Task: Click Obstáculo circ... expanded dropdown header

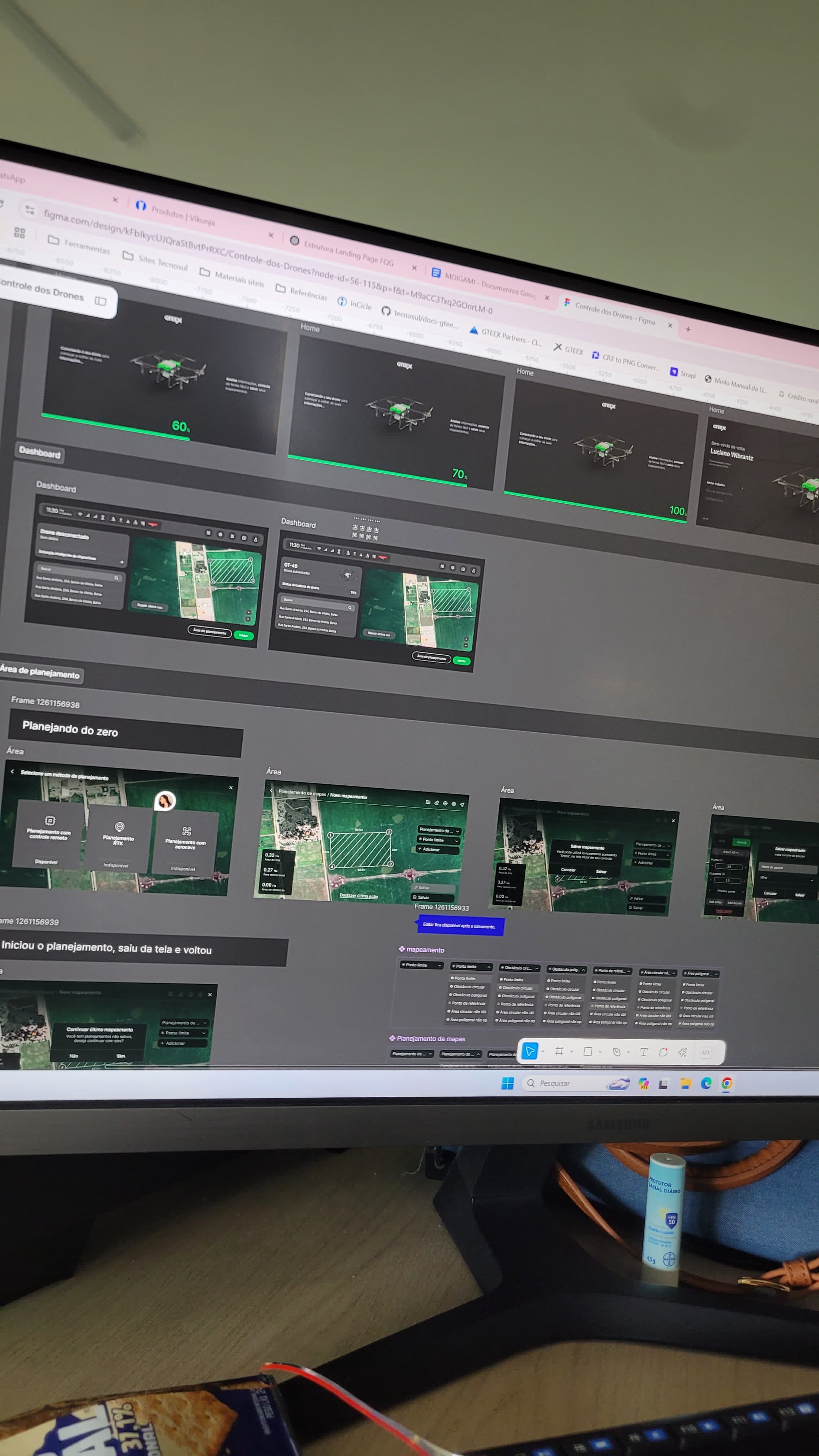Action: (x=519, y=968)
